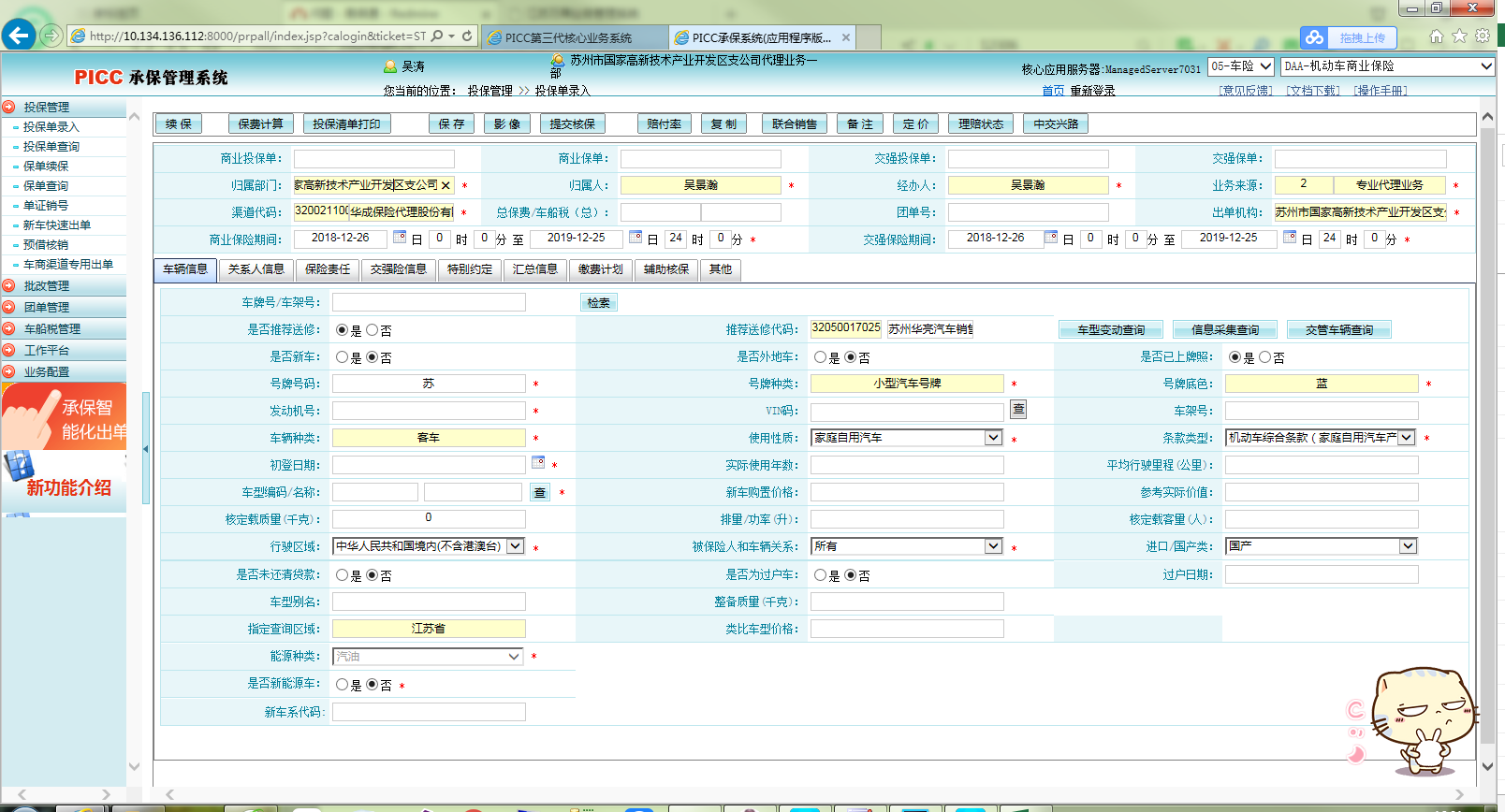
Task: Select 否 for 是否推荐送修
Action: coord(373,330)
